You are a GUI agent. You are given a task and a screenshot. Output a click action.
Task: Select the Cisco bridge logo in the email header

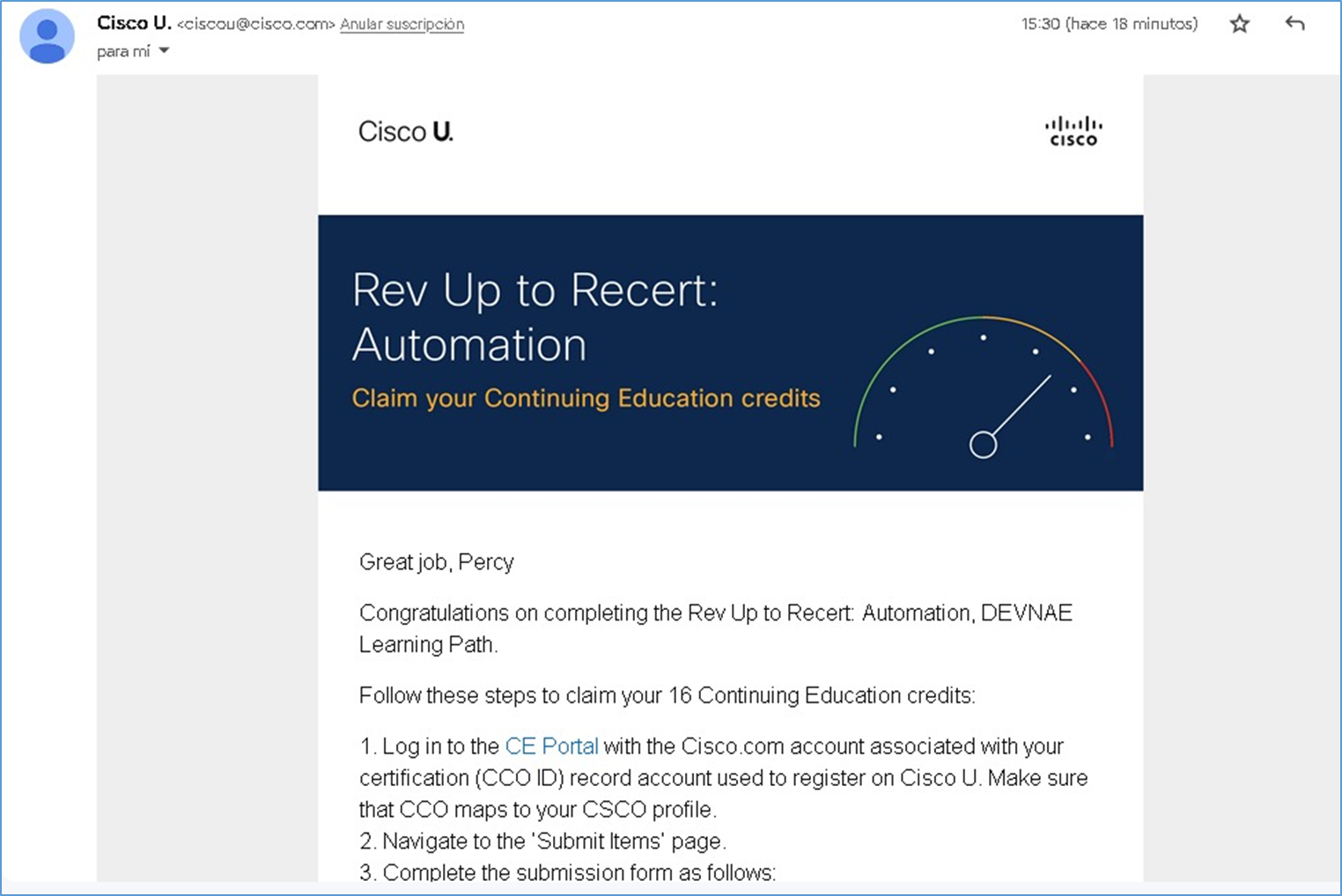pos(1073,130)
